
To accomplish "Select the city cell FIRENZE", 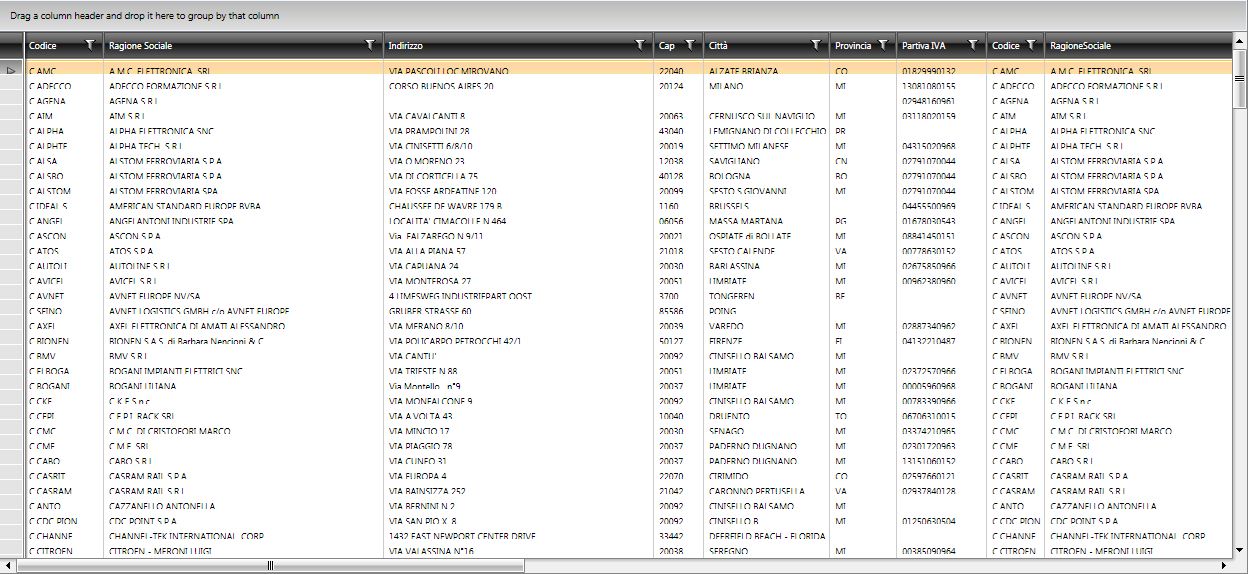I will (767, 341).
